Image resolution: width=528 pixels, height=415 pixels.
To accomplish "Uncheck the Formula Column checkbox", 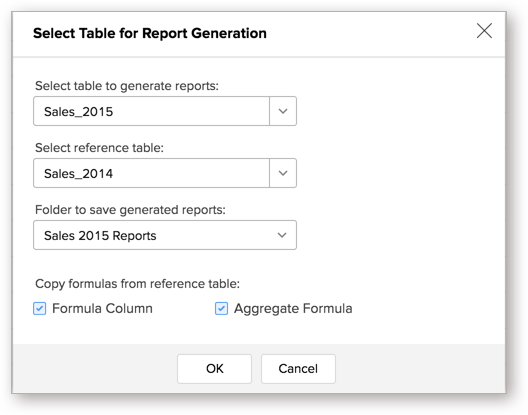I will pyautogui.click(x=39, y=309).
